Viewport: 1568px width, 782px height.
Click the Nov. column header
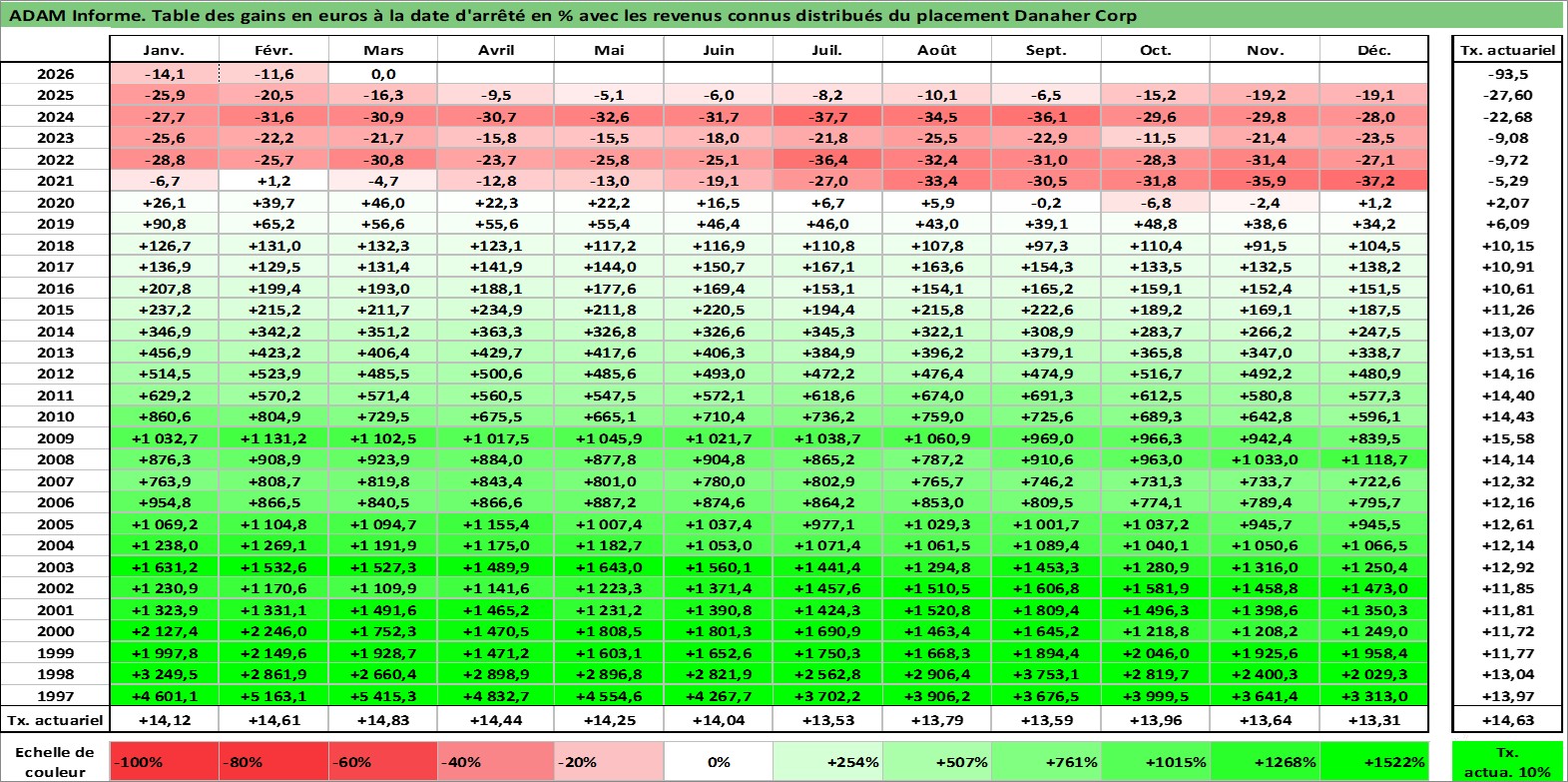tap(1266, 50)
